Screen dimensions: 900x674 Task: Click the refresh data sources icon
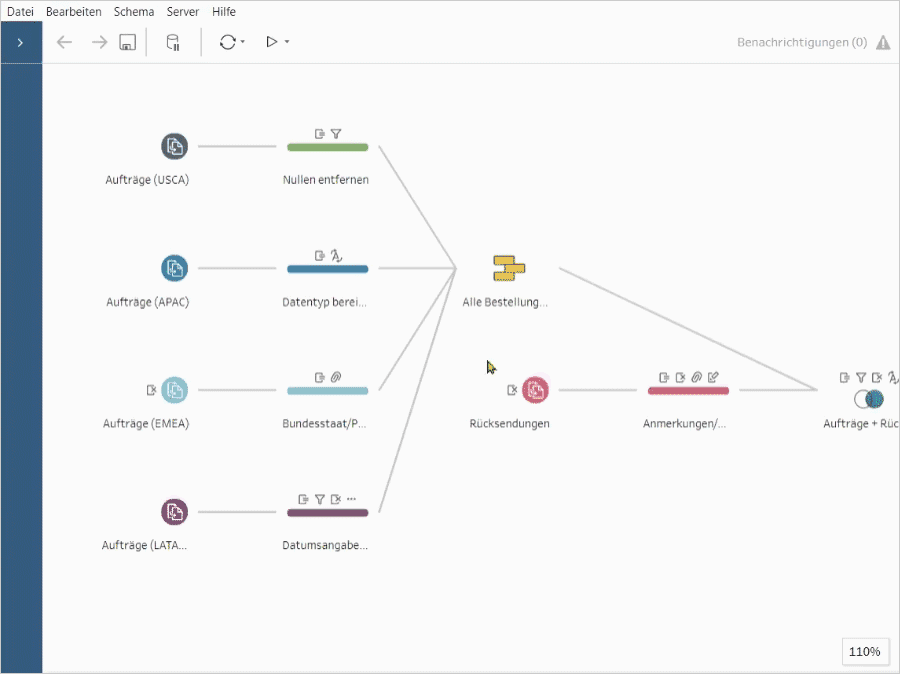pos(228,42)
